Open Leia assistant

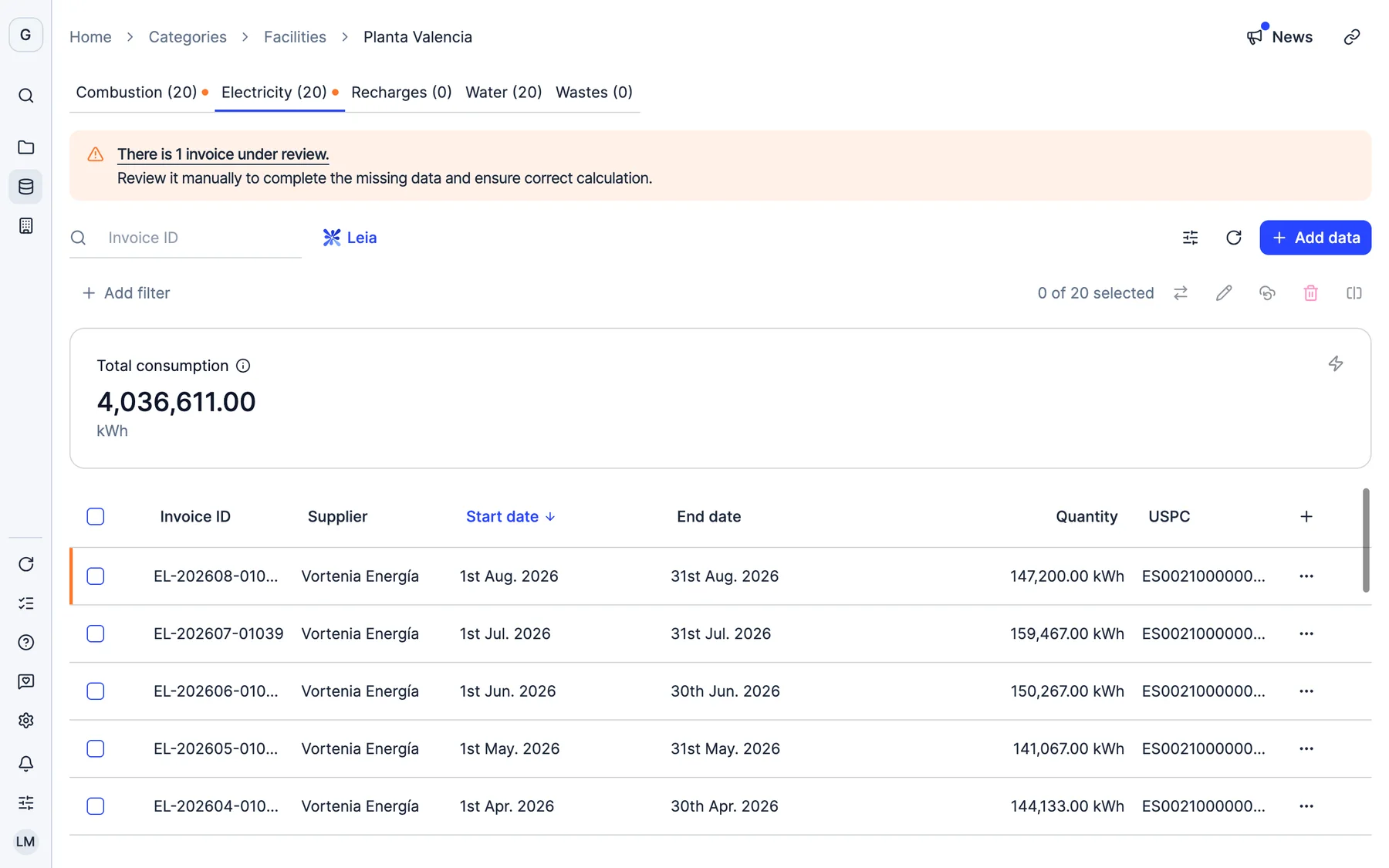coord(350,238)
